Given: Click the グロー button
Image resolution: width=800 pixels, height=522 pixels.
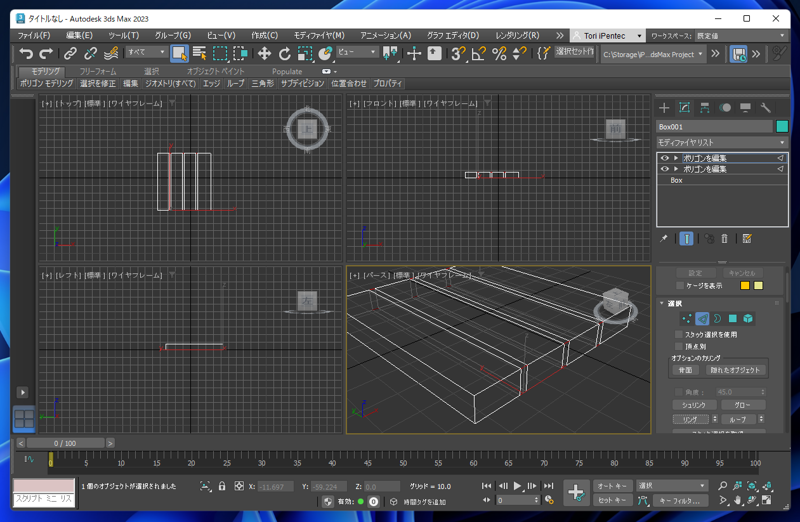Looking at the screenshot, I should [743, 405].
